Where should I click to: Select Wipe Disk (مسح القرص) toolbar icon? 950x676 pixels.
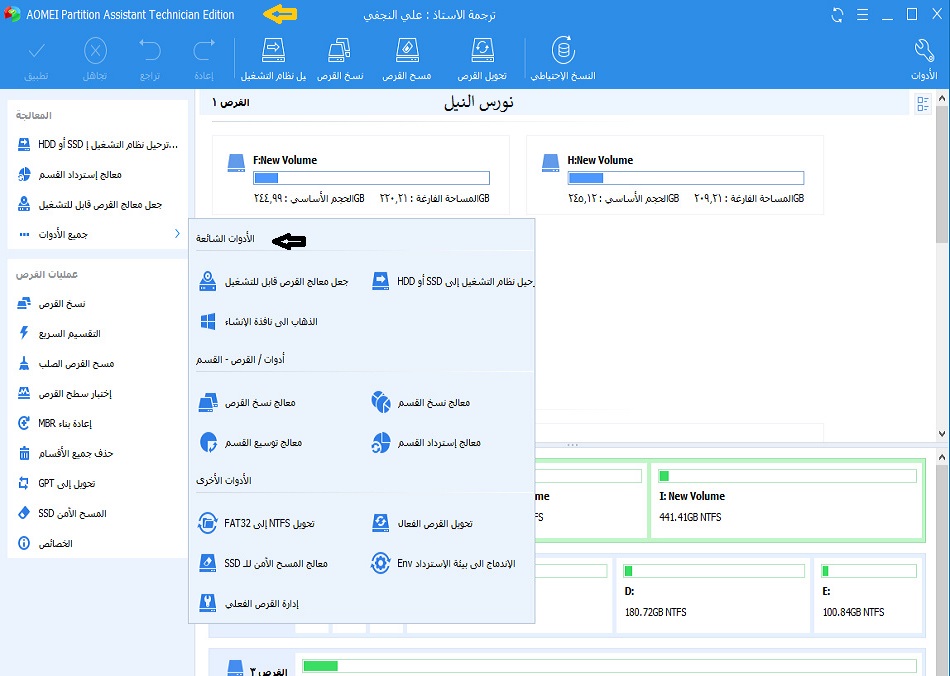pyautogui.click(x=406, y=51)
